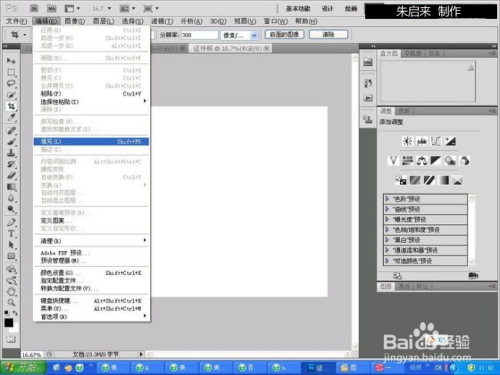Select the Path Selection tool

[x=11, y=245]
